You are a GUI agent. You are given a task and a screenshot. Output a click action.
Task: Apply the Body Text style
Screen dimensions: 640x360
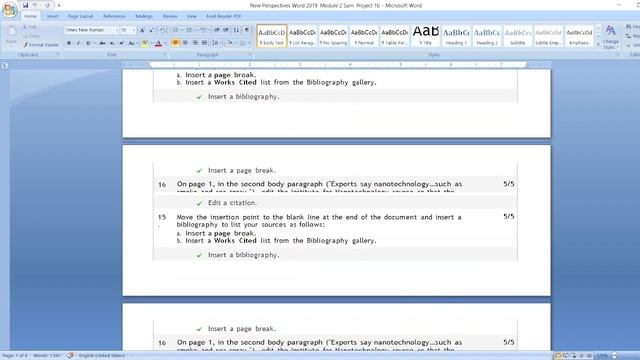click(272, 36)
